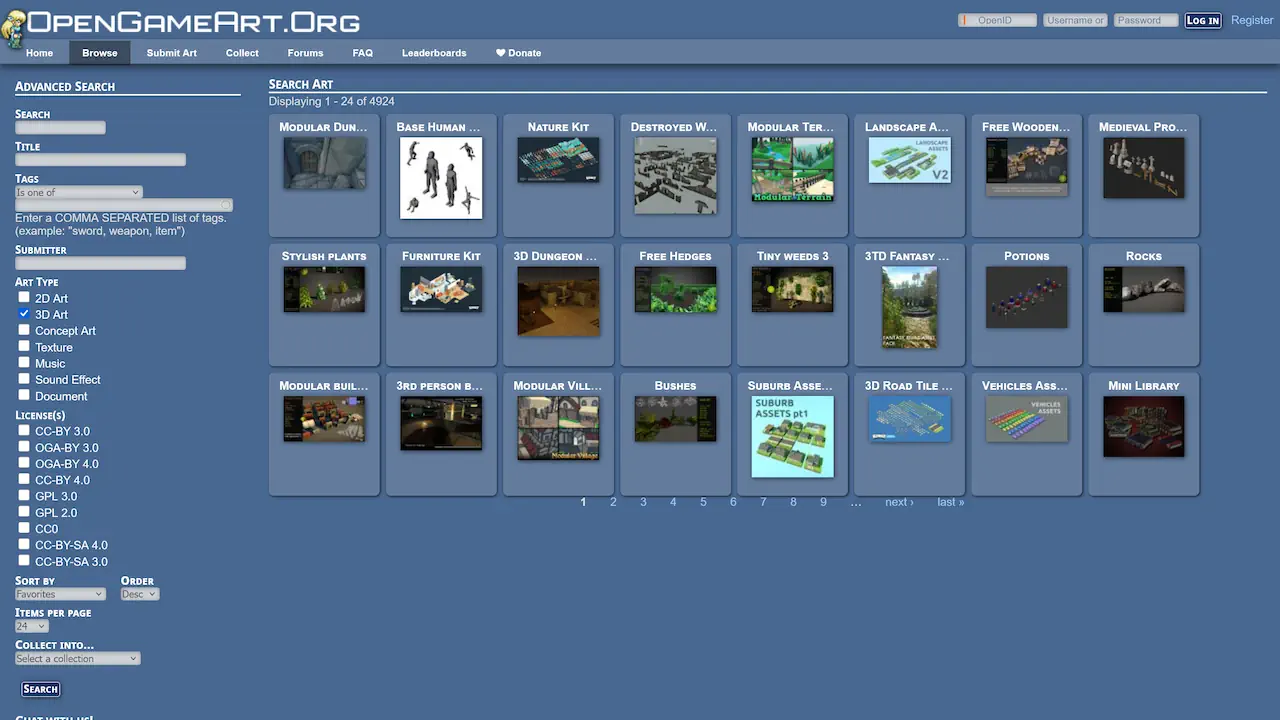This screenshot has width=1280, height=720.
Task: Focus the Username or e-mail field
Action: pyautogui.click(x=1075, y=20)
